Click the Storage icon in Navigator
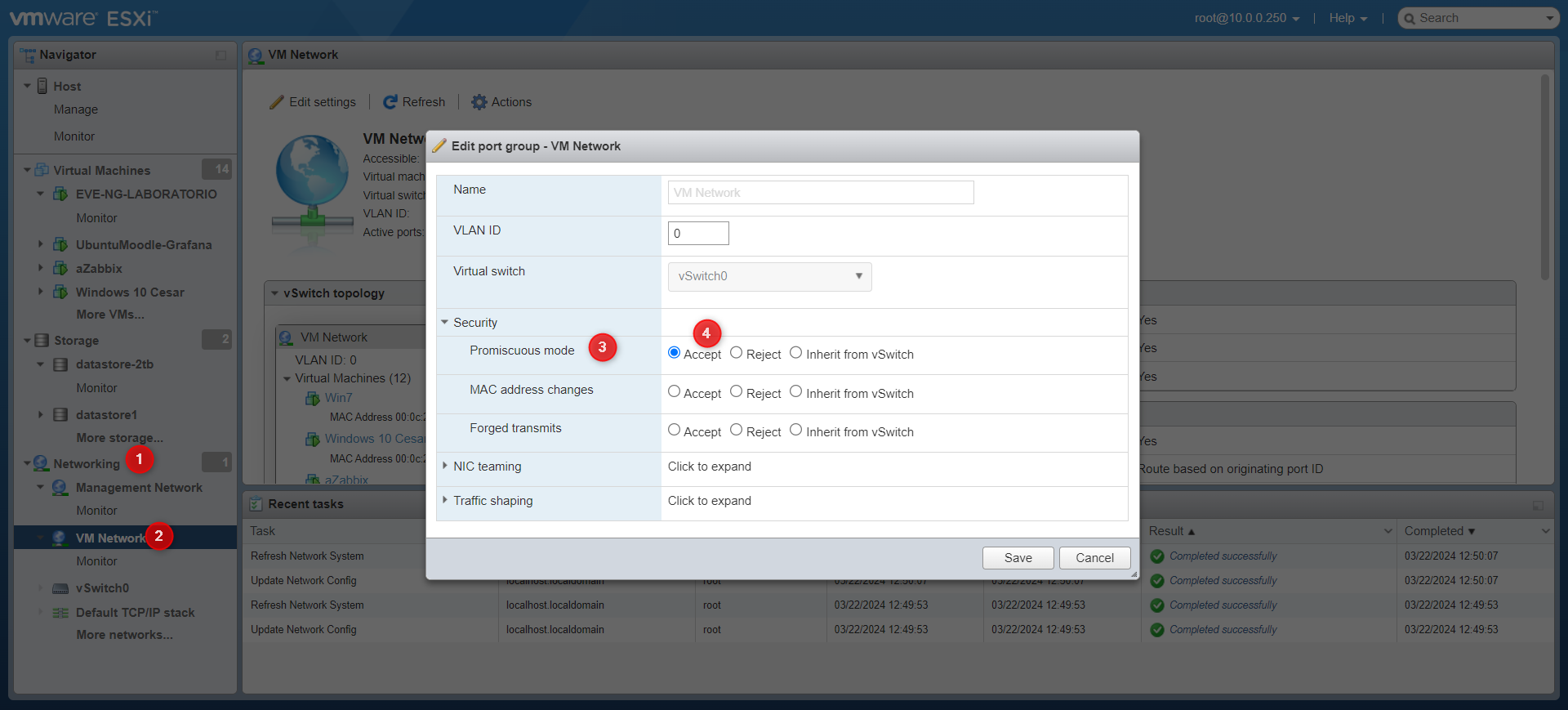The image size is (1568, 710). tap(42, 340)
